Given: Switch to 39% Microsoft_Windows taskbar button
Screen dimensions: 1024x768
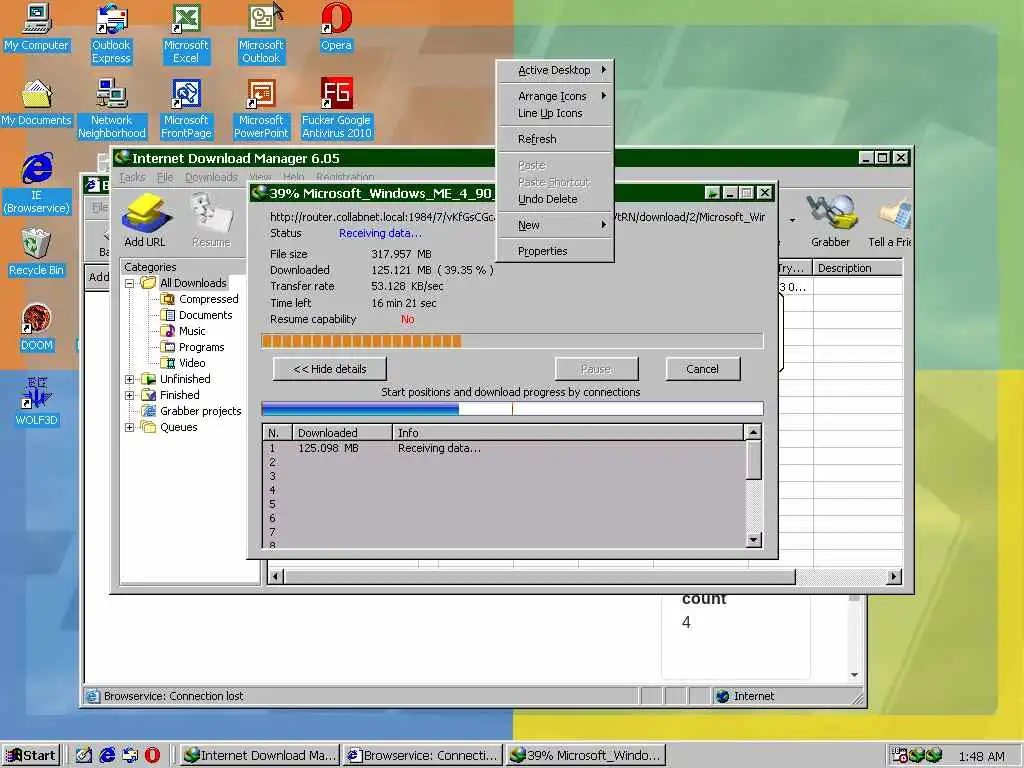Looking at the screenshot, I should pyautogui.click(x=585, y=756).
